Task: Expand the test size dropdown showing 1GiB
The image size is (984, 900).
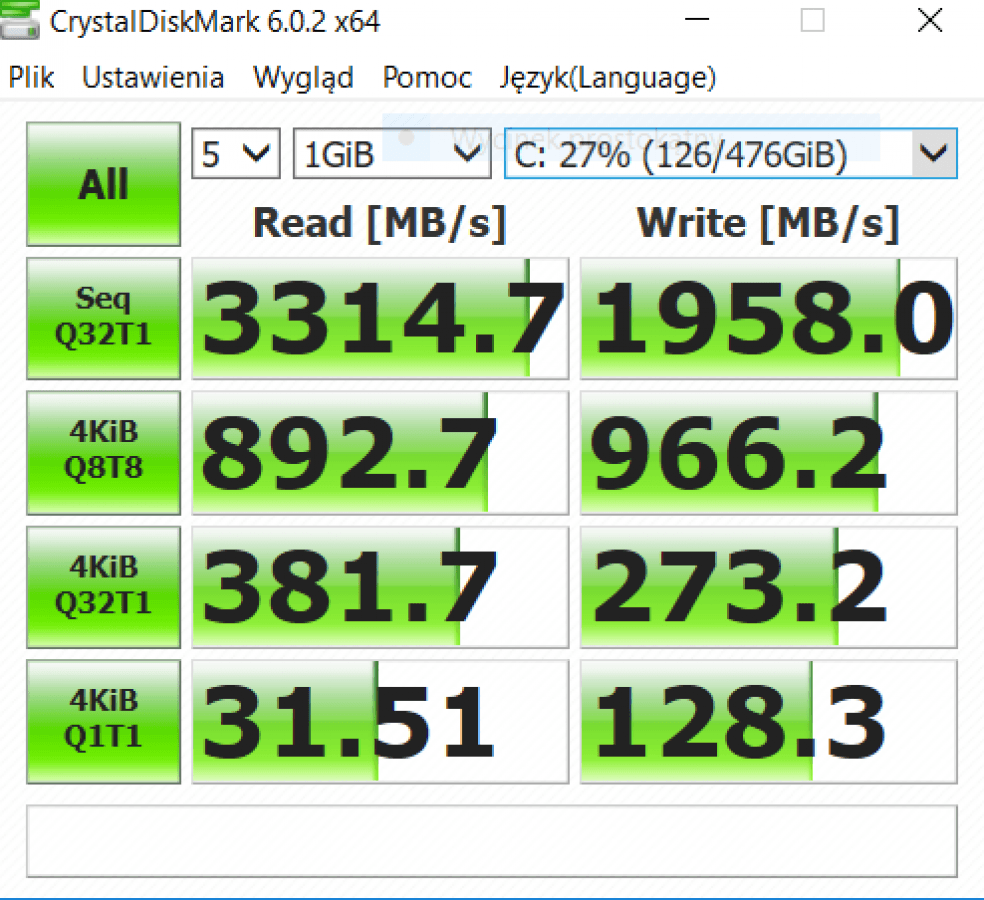Action: pyautogui.click(x=392, y=154)
